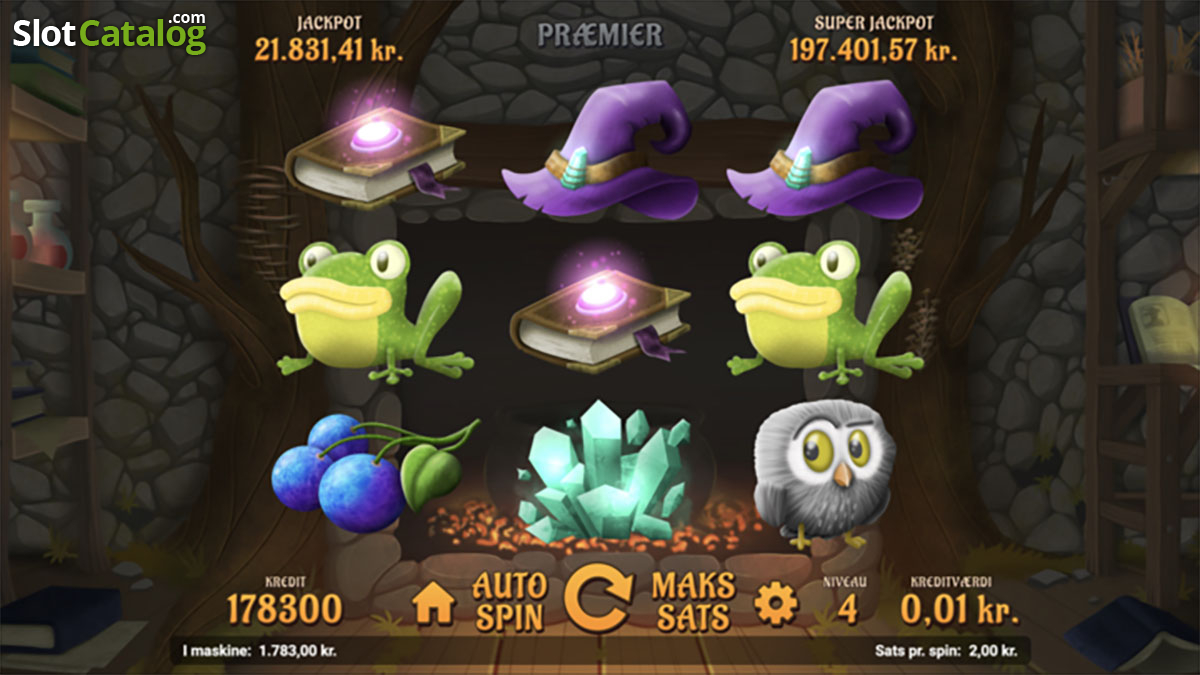This screenshot has width=1200, height=675.
Task: Click the top-left glowing spellbook symbol
Action: click(374, 146)
